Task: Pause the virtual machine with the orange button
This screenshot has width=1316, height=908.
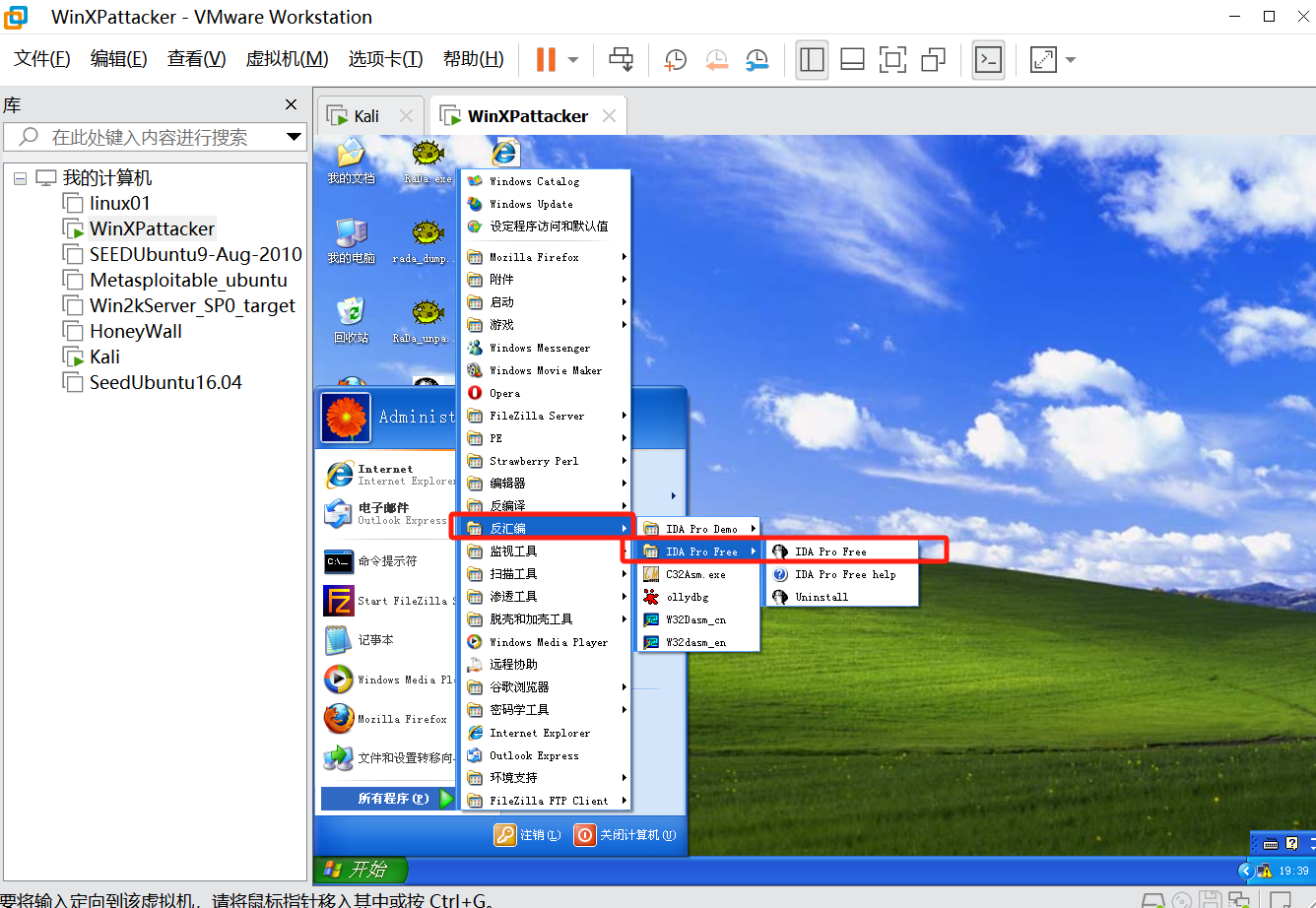Action: click(x=546, y=60)
